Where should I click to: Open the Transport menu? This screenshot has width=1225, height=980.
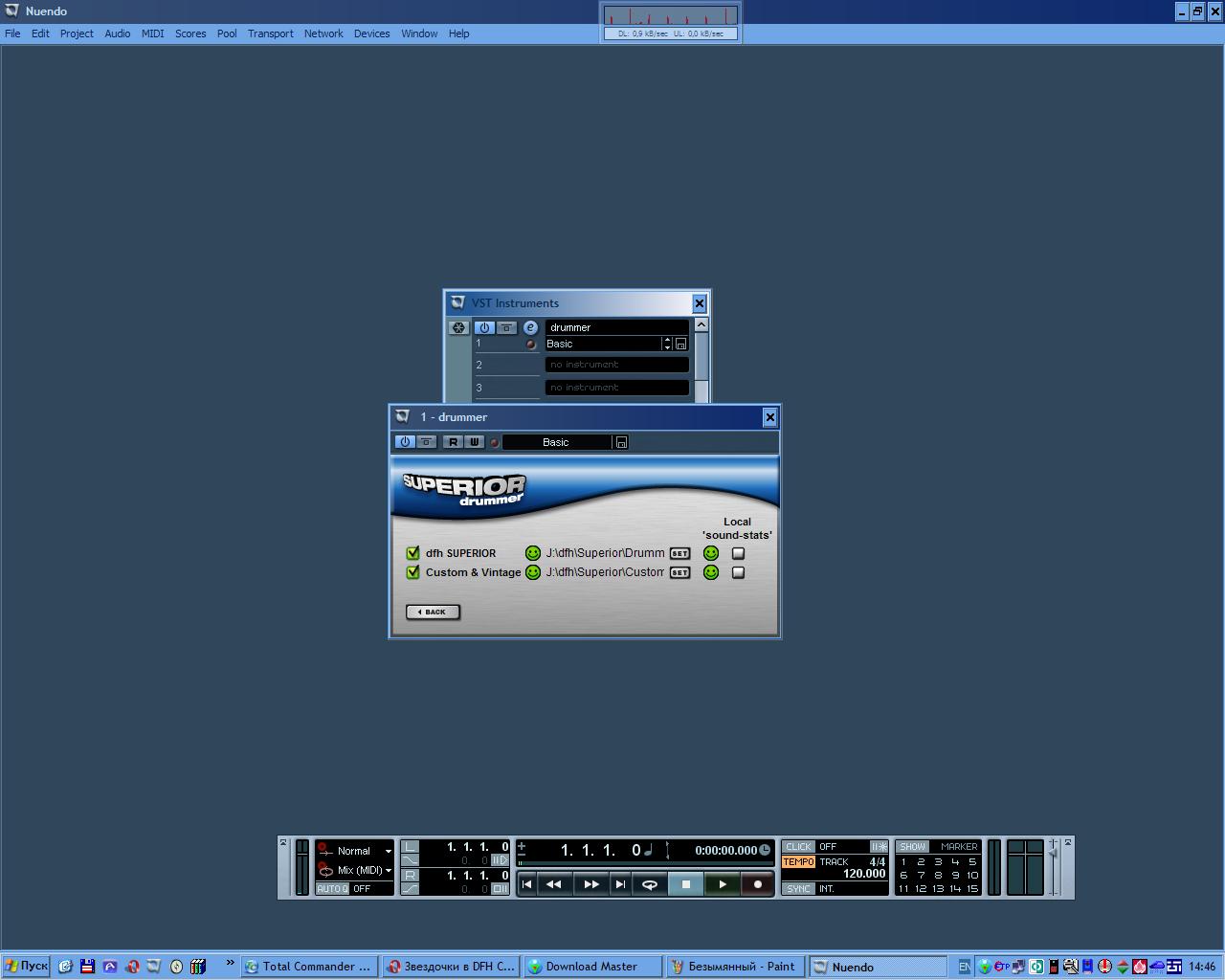click(x=271, y=33)
